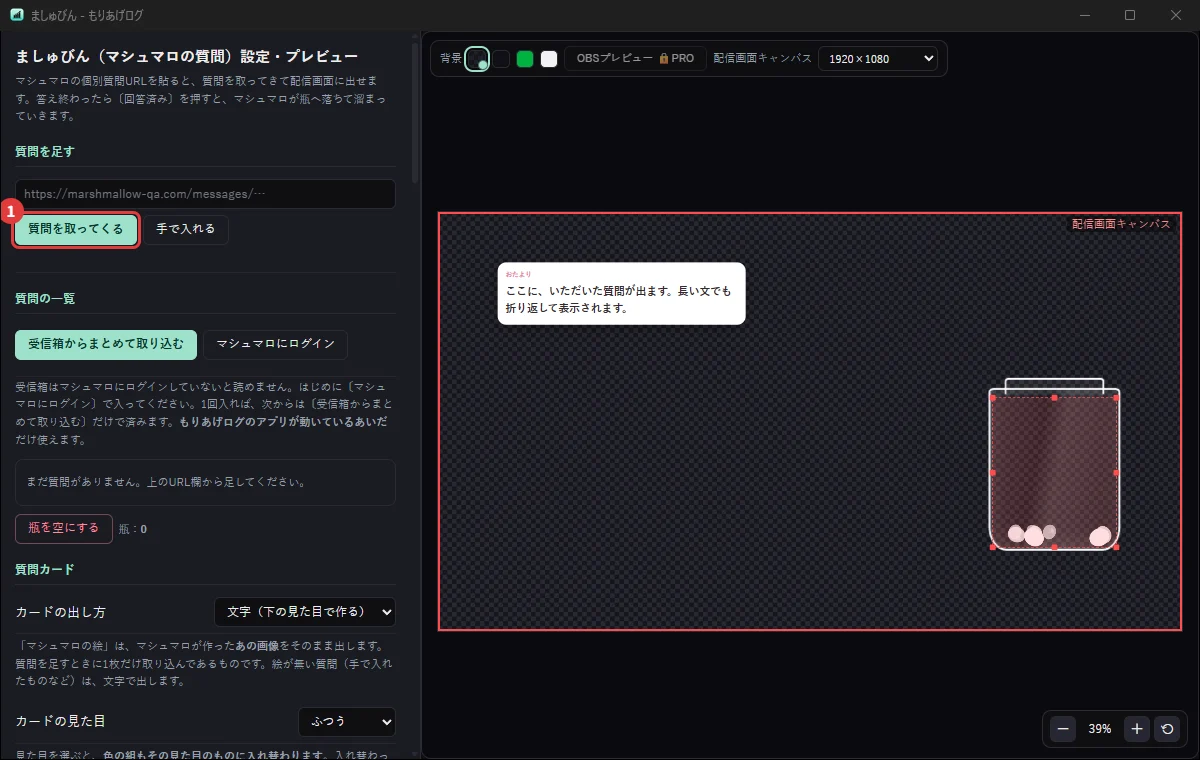Click the 質問を取ってくる button
The image size is (1200, 760).
76,230
